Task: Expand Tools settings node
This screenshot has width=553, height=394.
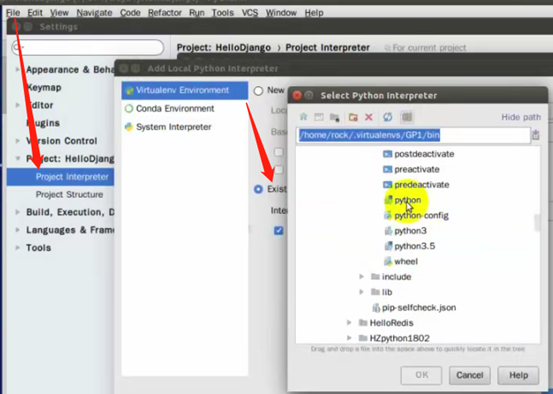Action: pyautogui.click(x=18, y=248)
